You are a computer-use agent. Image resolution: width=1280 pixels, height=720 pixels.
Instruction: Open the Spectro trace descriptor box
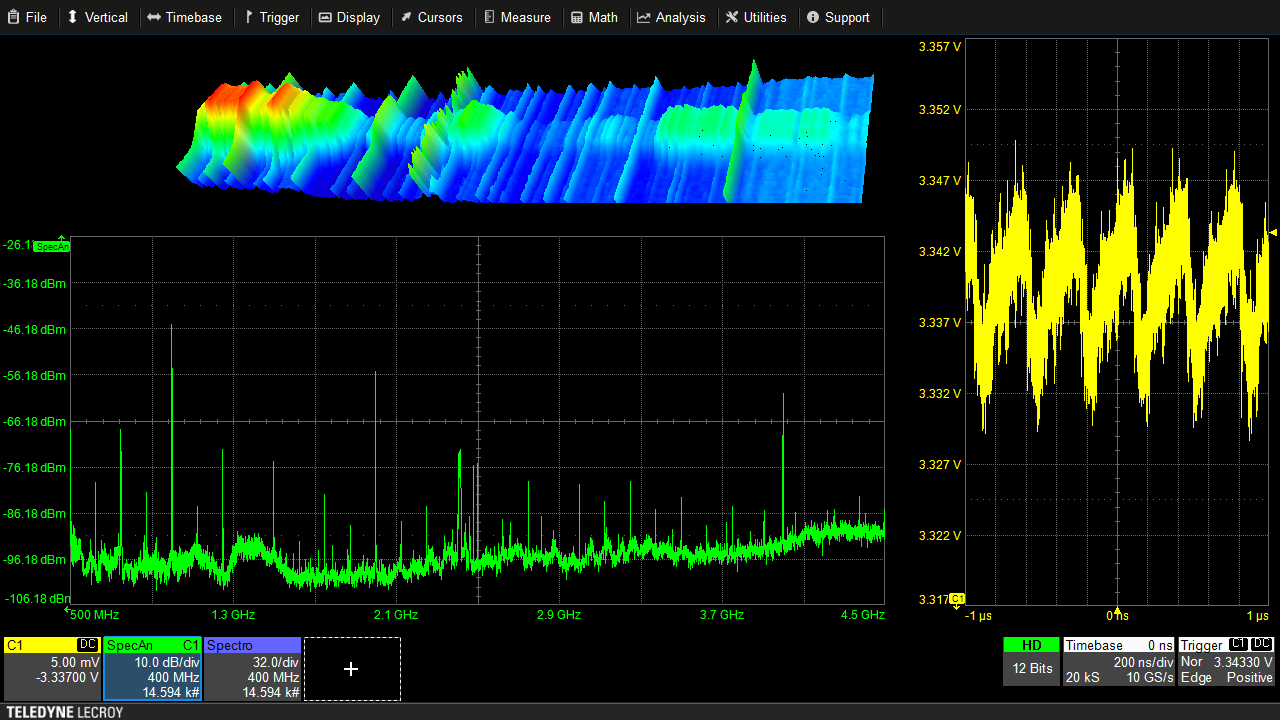pyautogui.click(x=252, y=669)
